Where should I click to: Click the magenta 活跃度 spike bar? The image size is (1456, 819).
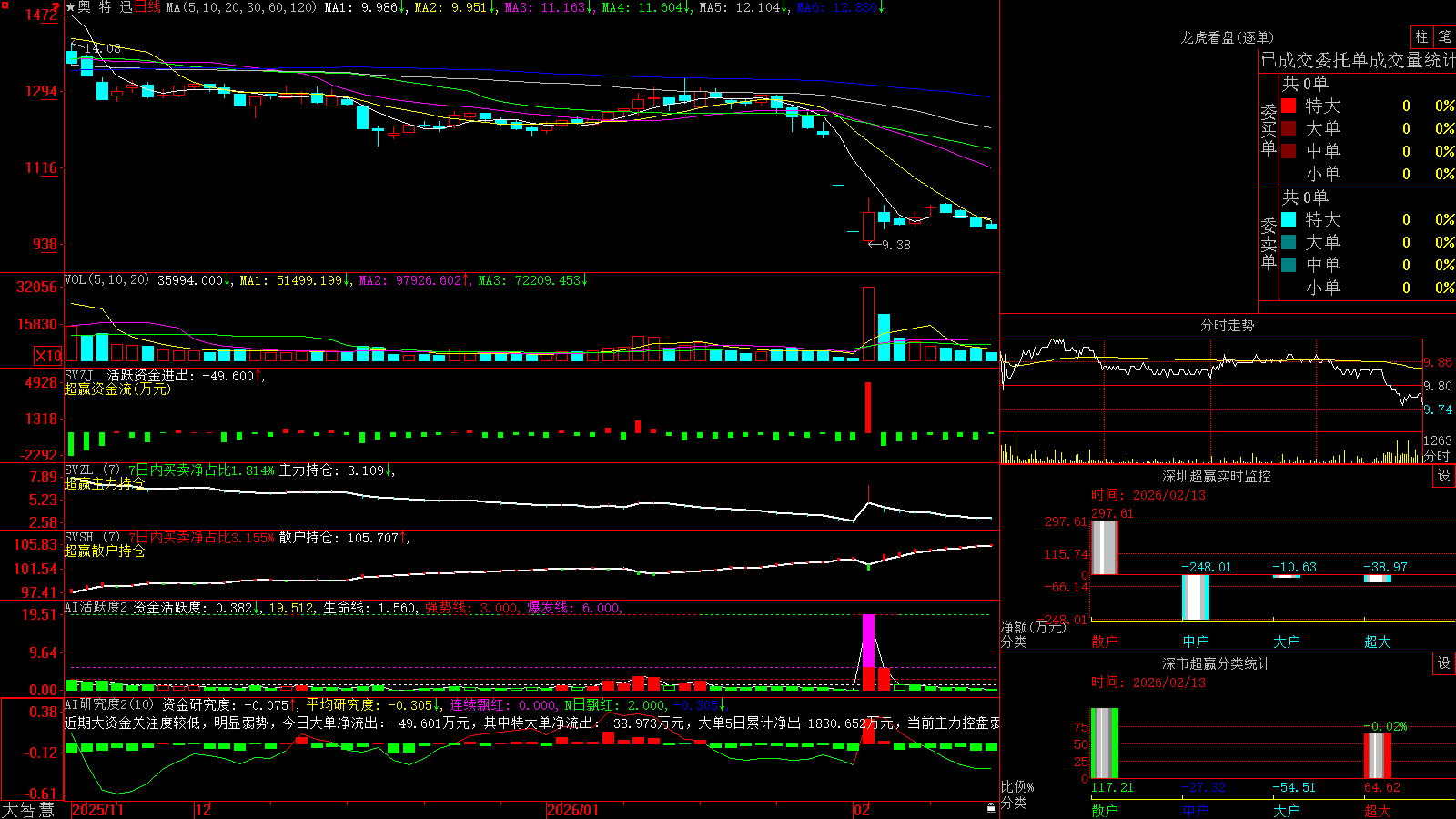[869, 642]
